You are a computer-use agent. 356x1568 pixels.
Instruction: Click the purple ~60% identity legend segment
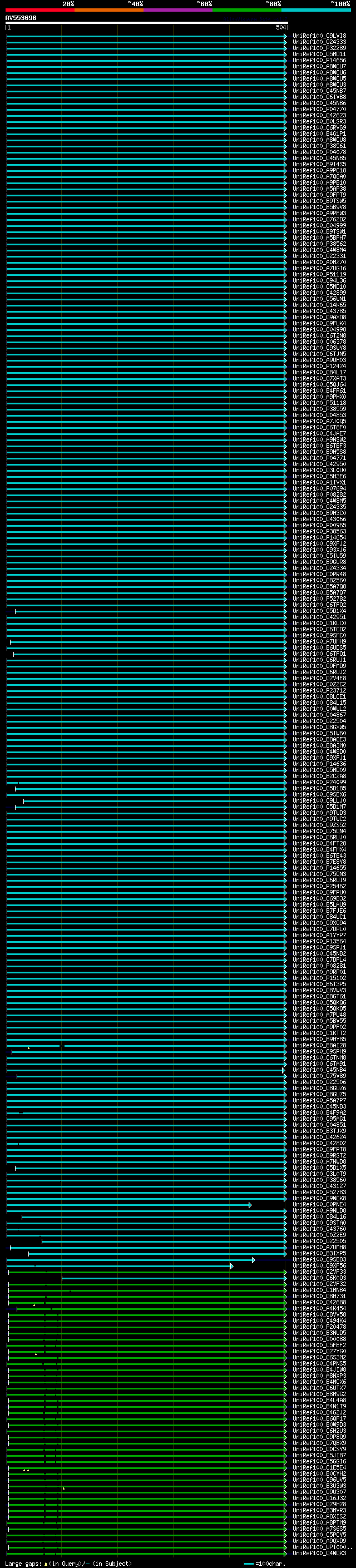[x=177, y=10]
